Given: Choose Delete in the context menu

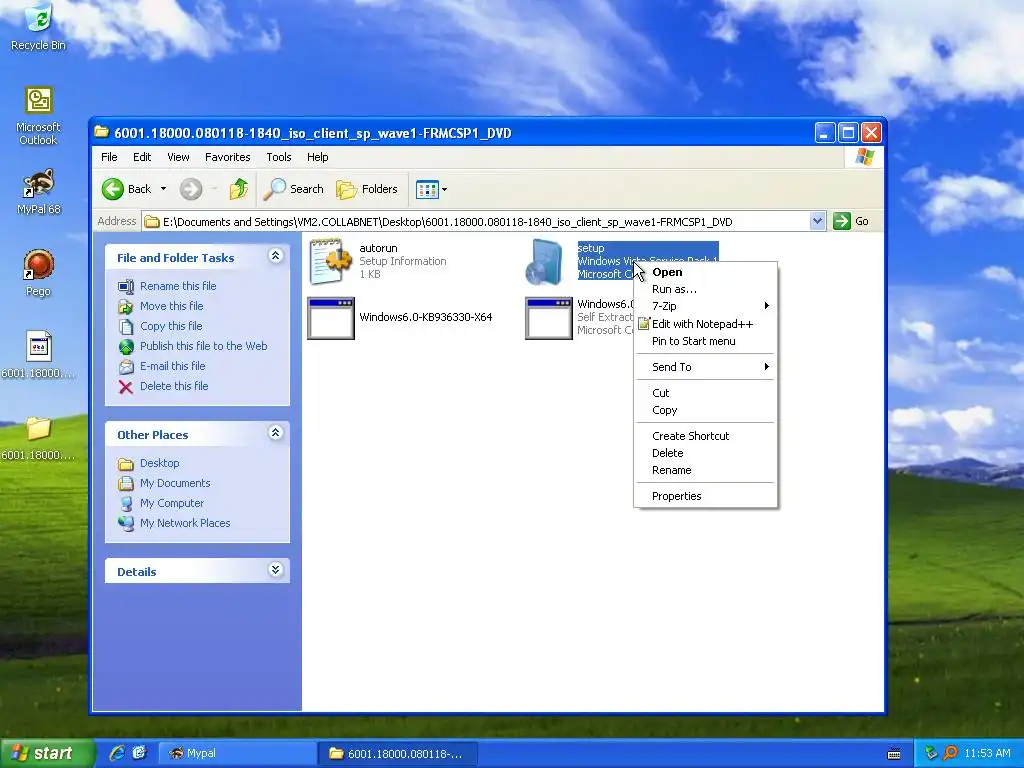Looking at the screenshot, I should coord(706,453).
